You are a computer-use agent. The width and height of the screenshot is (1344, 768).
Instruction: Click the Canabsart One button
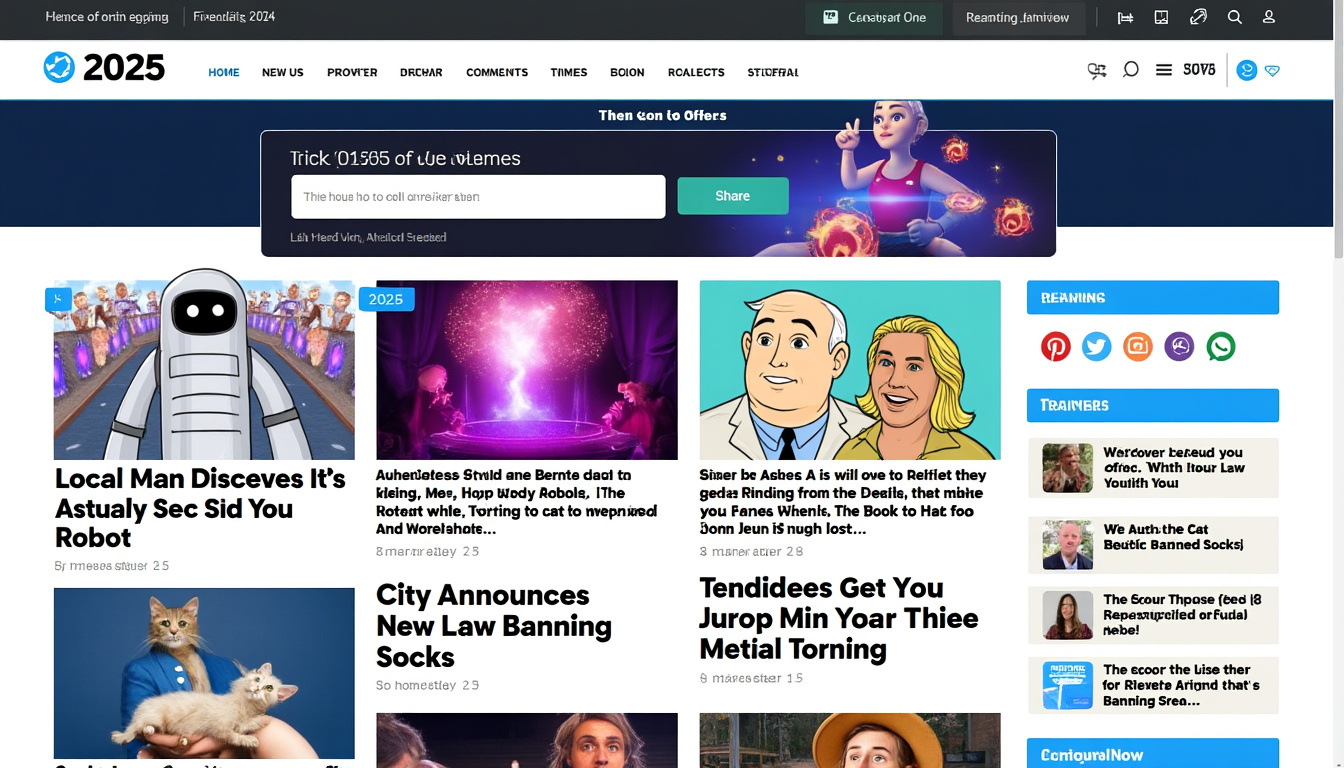[874, 18]
